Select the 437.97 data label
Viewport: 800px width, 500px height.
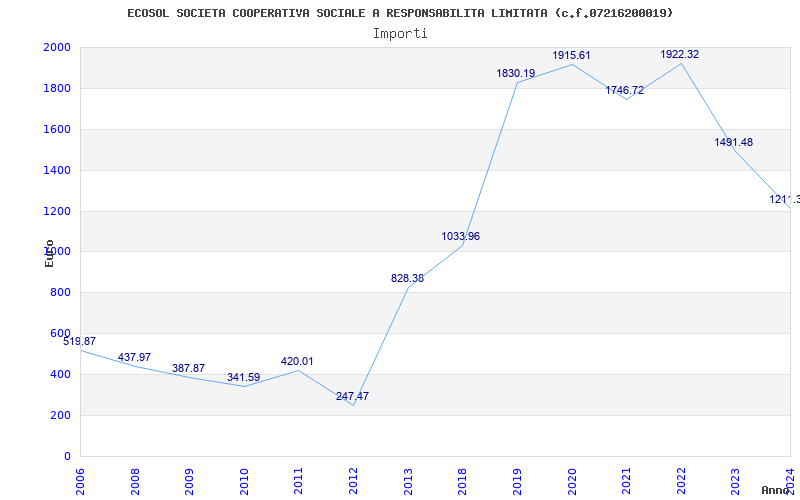(x=134, y=357)
